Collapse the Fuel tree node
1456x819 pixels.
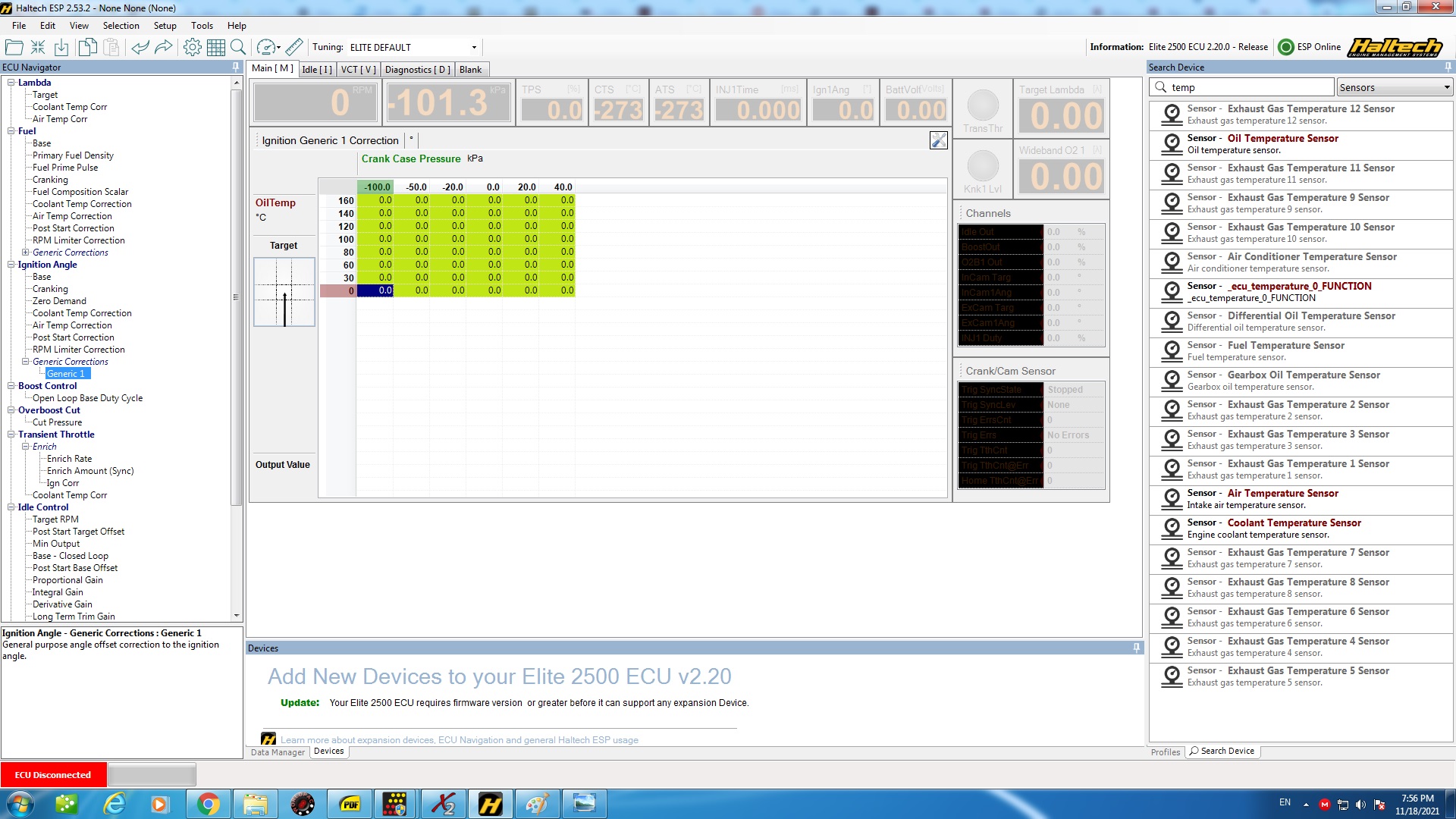click(x=11, y=131)
